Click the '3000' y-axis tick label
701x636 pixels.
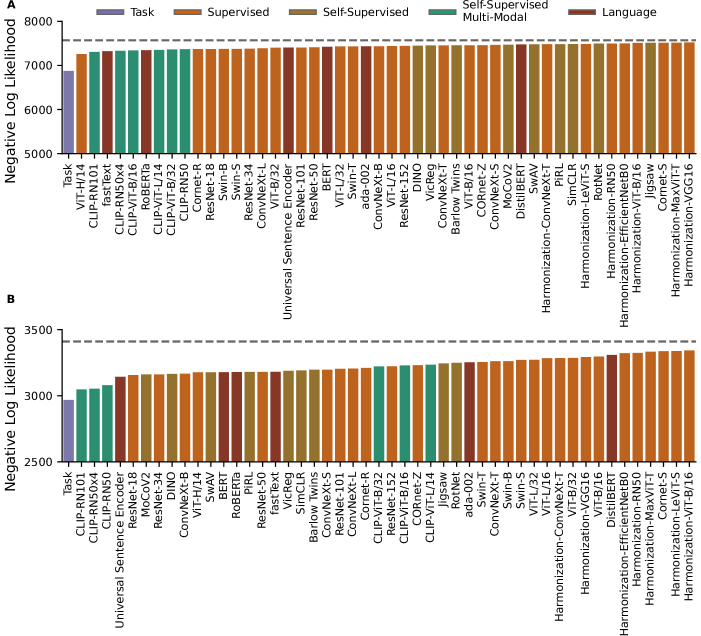coord(38,396)
